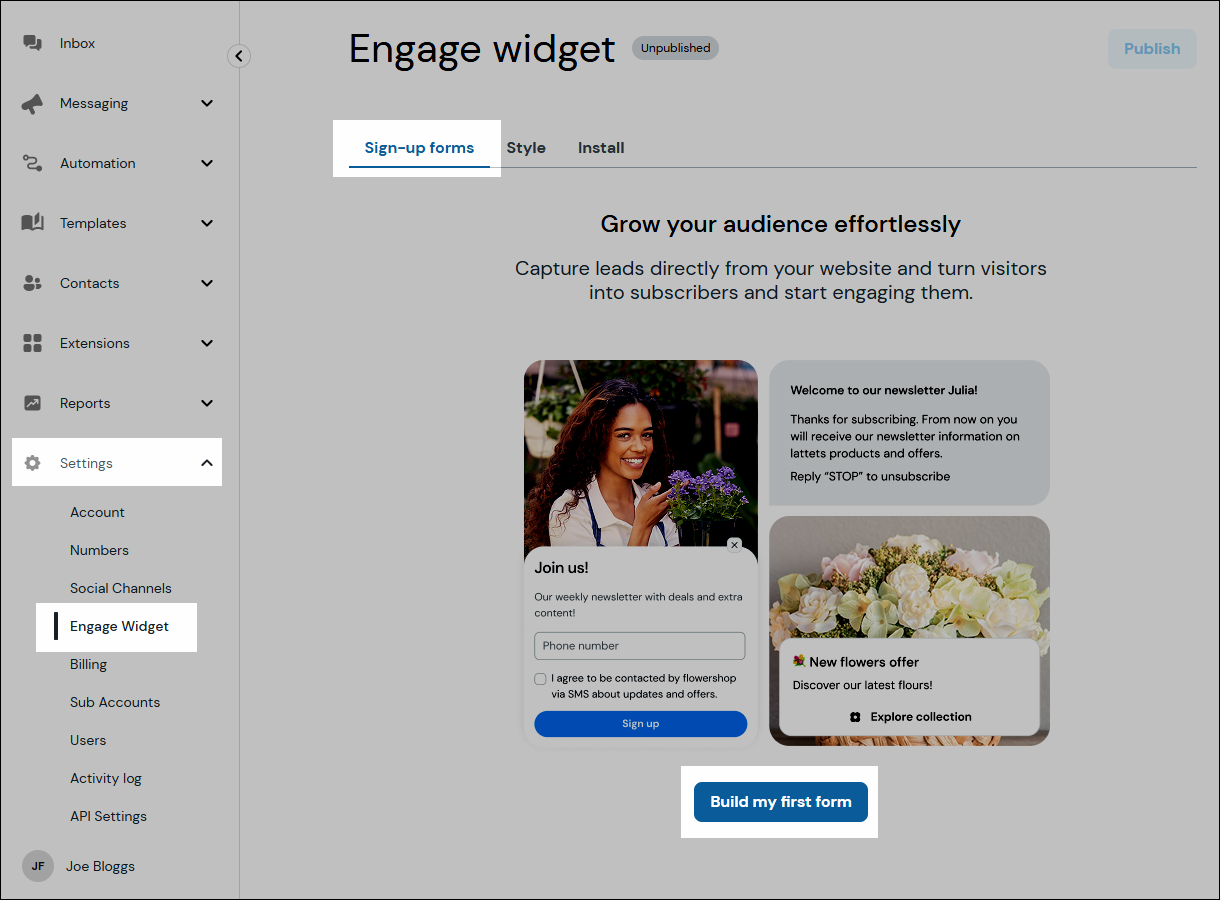Image resolution: width=1220 pixels, height=900 pixels.
Task: Open the Install tab
Action: [x=600, y=147]
